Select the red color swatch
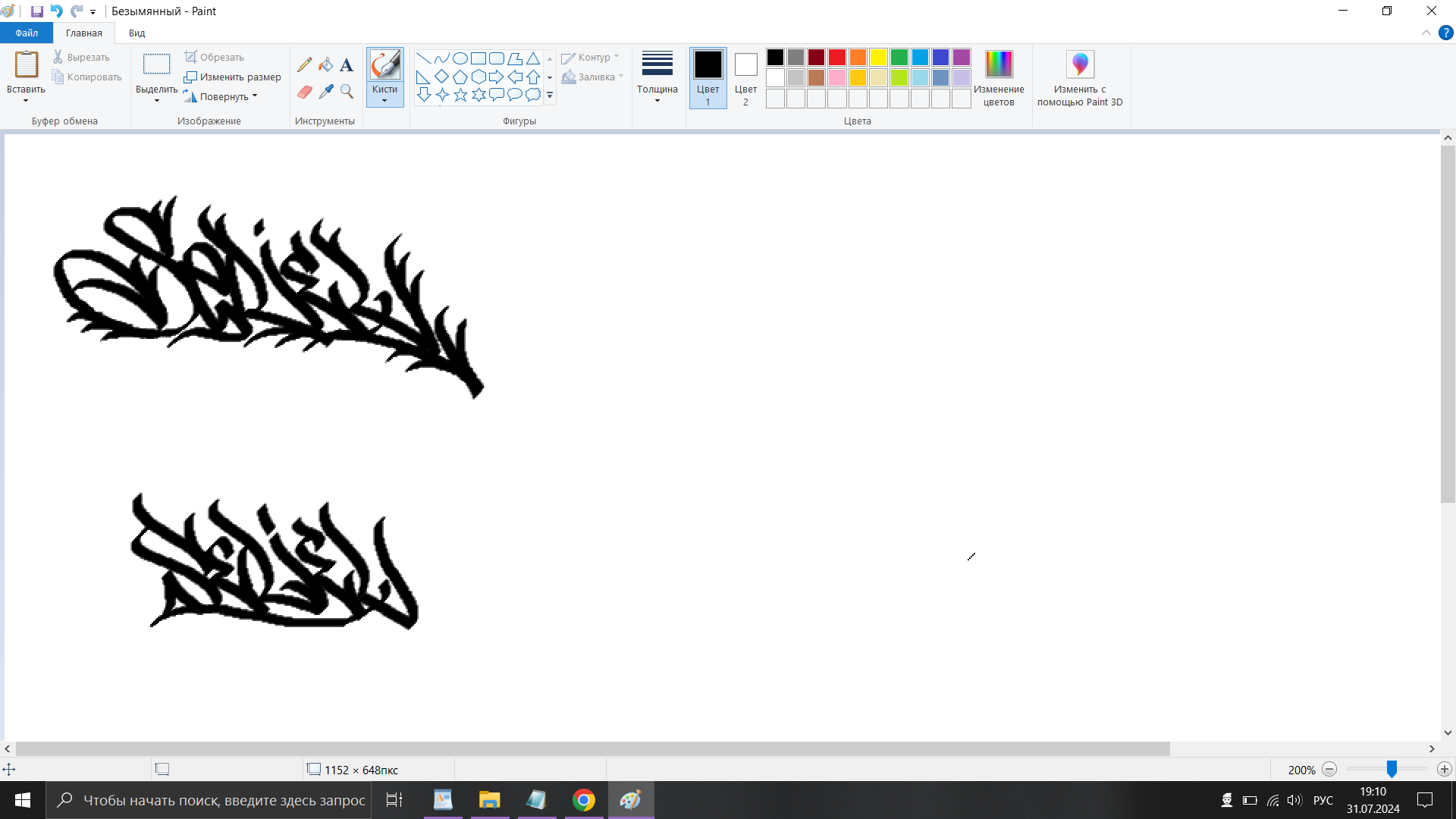Image resolution: width=1456 pixels, height=819 pixels. point(836,57)
